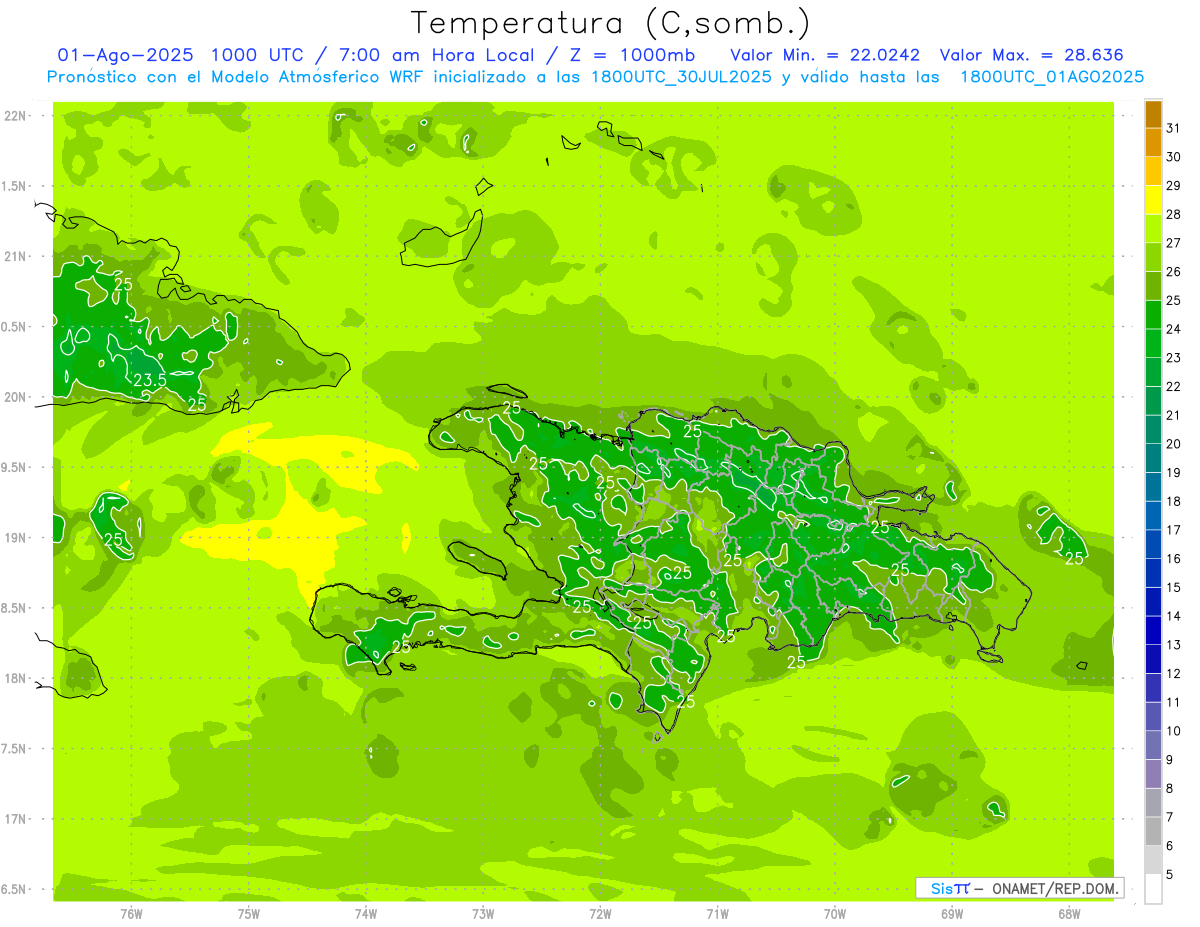Click the "18N" latitude label
The height and width of the screenshot is (927, 1200).
click(x=15, y=678)
